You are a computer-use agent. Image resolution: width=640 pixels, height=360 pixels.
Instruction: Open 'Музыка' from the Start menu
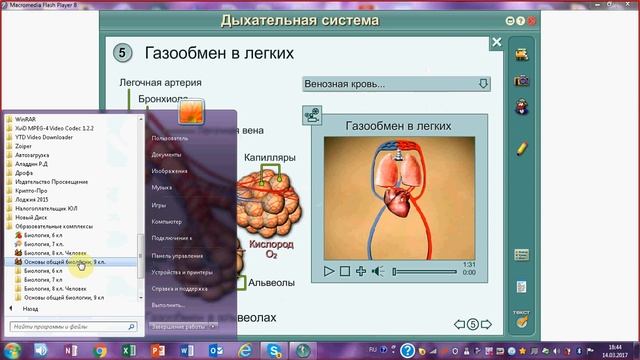pyautogui.click(x=162, y=188)
